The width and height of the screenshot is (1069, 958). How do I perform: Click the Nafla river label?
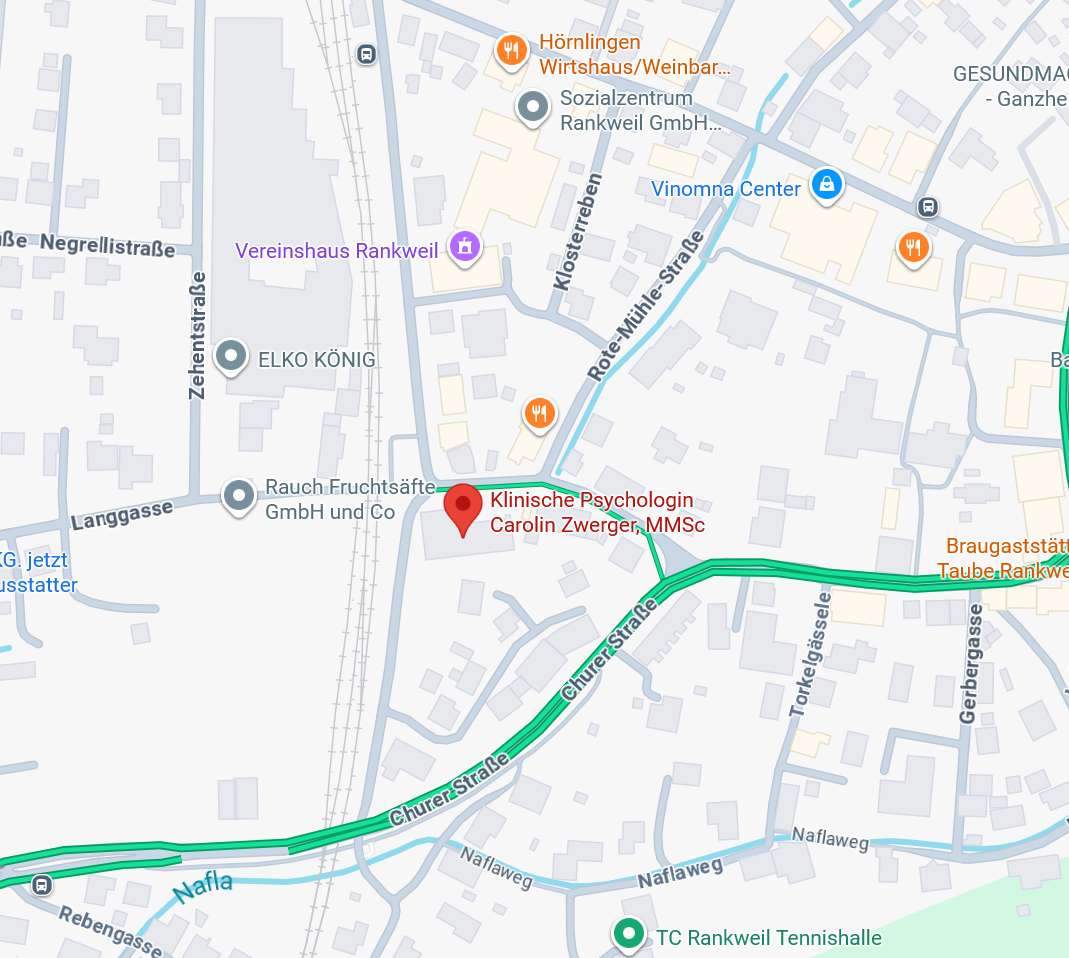202,888
